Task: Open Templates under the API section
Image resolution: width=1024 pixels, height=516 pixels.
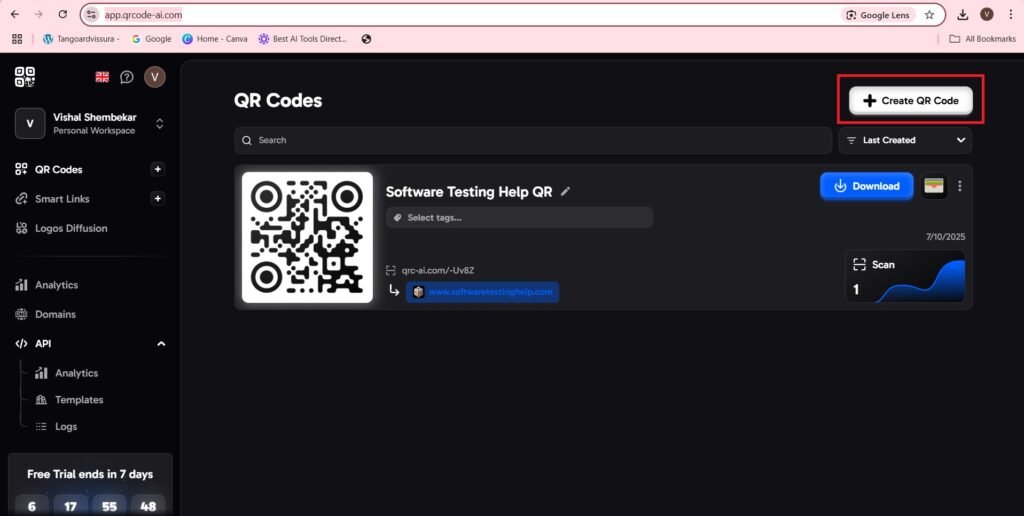Action: click(79, 400)
